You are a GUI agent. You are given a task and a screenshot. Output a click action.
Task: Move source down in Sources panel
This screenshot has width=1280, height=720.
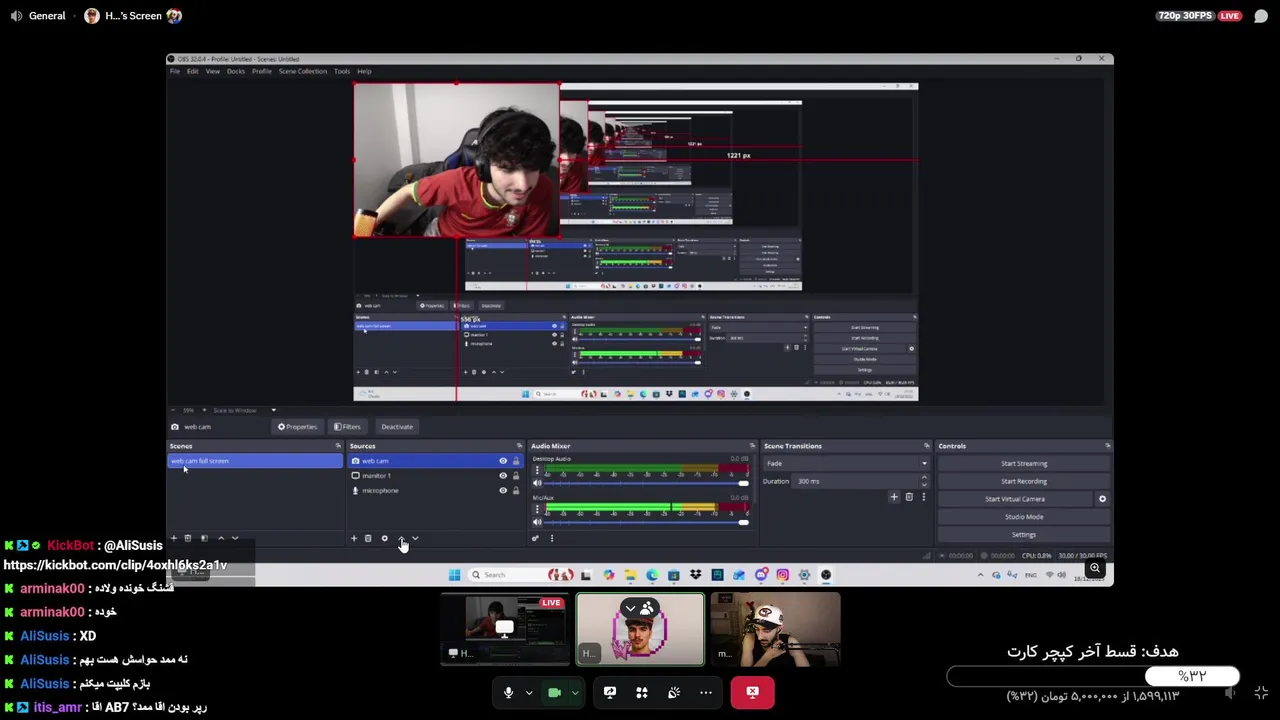click(x=415, y=538)
